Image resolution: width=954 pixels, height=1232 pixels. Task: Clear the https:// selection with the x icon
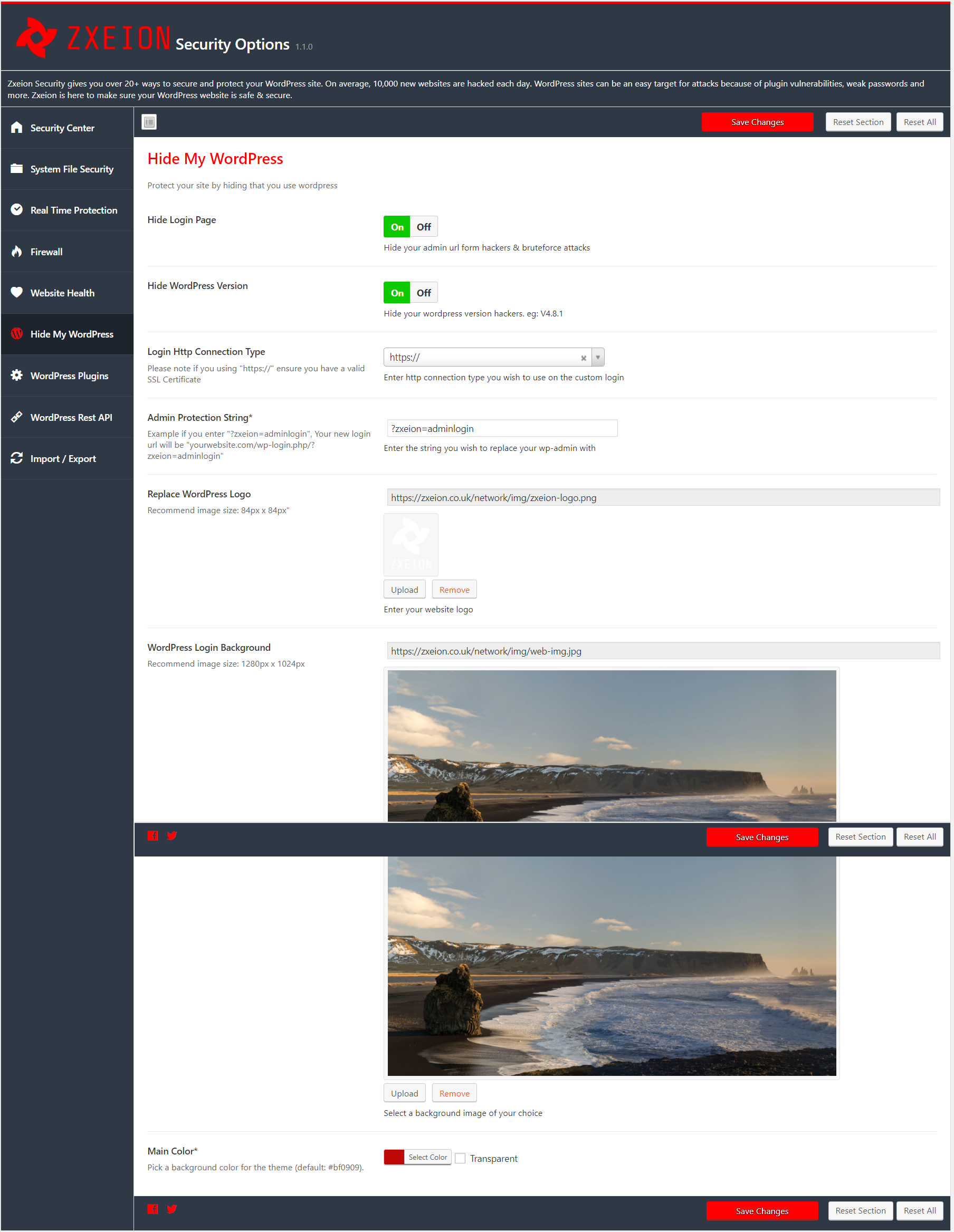click(584, 358)
